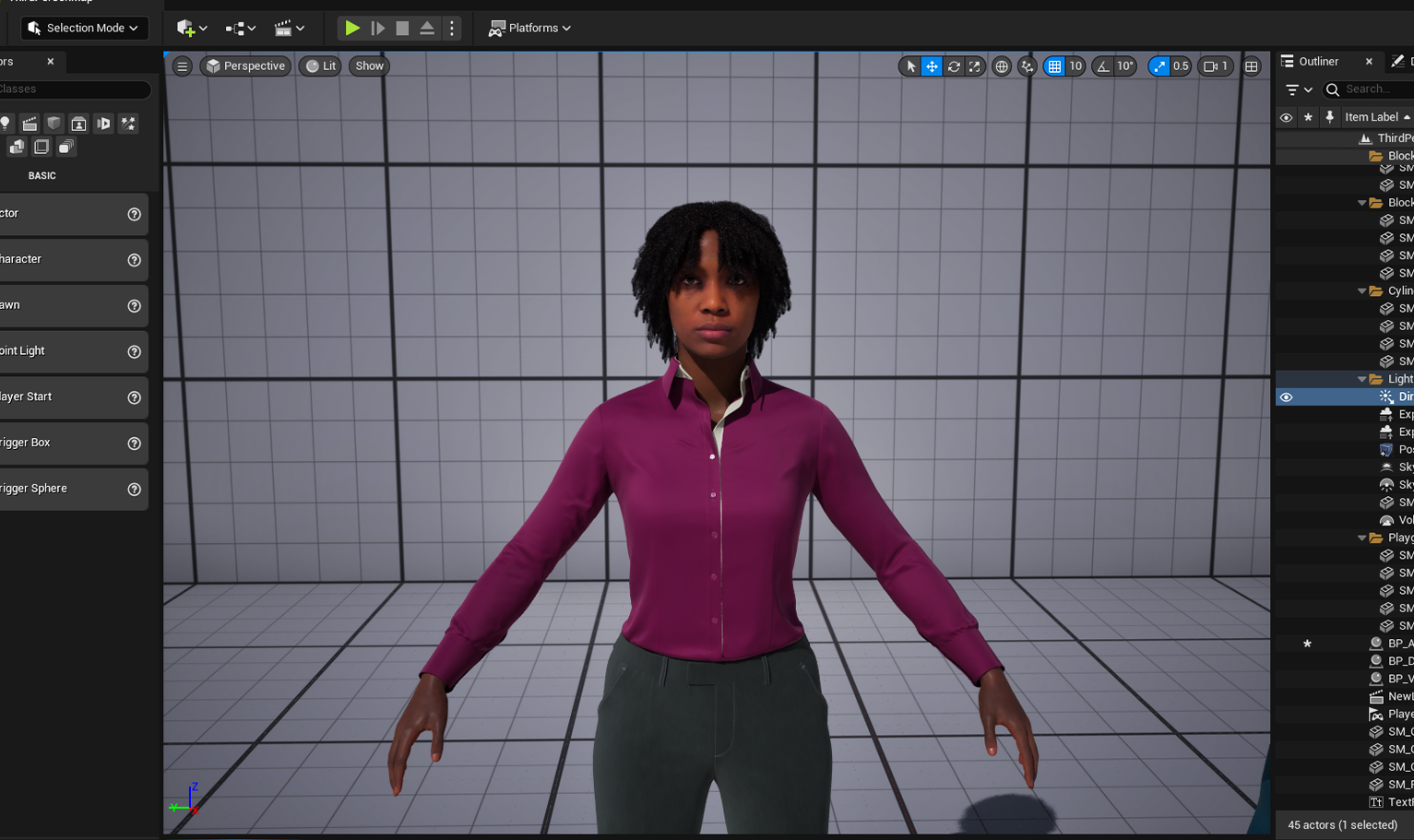Open help for the Character entry
The width and height of the screenshot is (1414, 840).
coord(134,260)
